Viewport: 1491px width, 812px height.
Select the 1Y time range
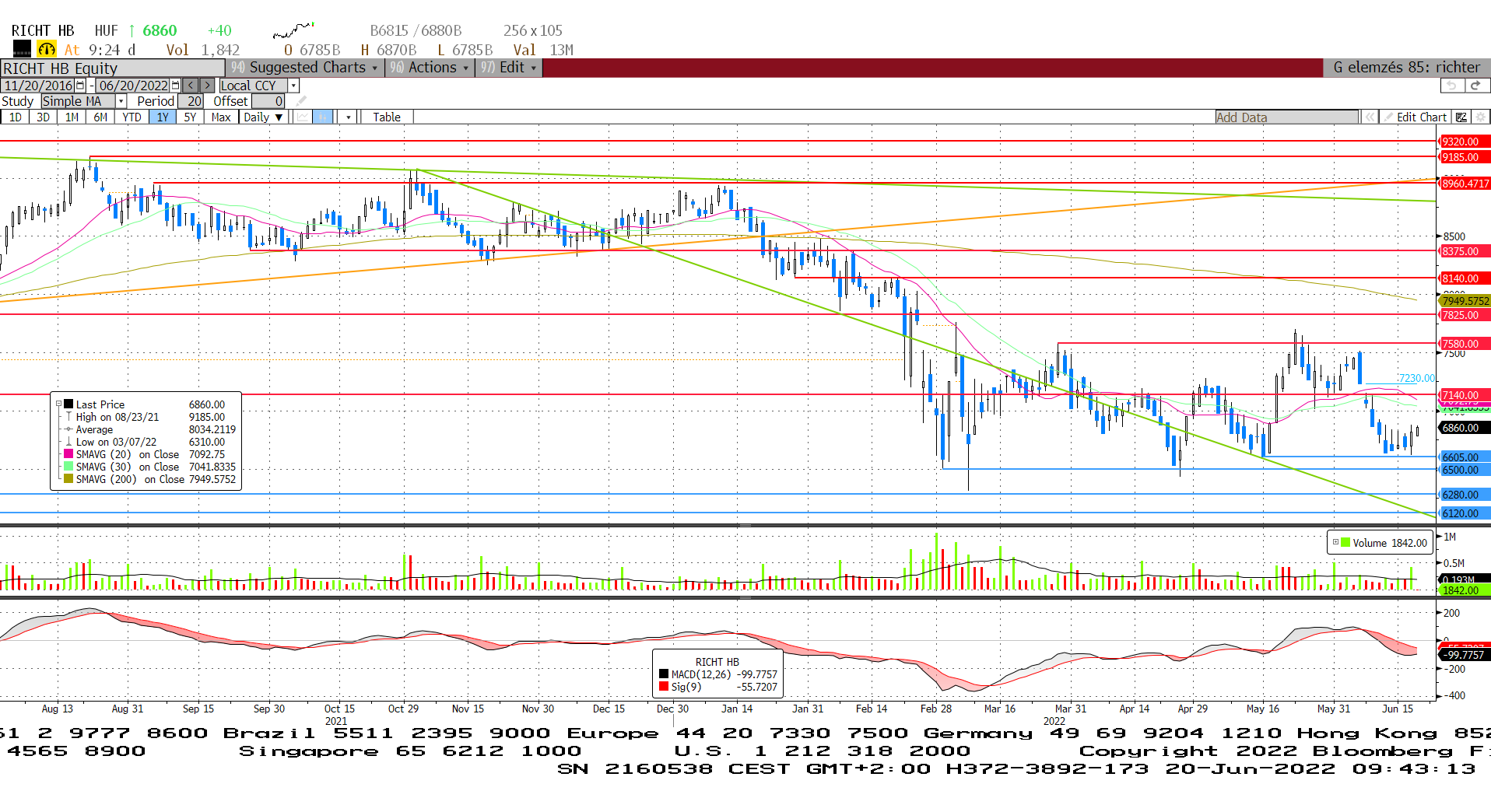tap(162, 117)
